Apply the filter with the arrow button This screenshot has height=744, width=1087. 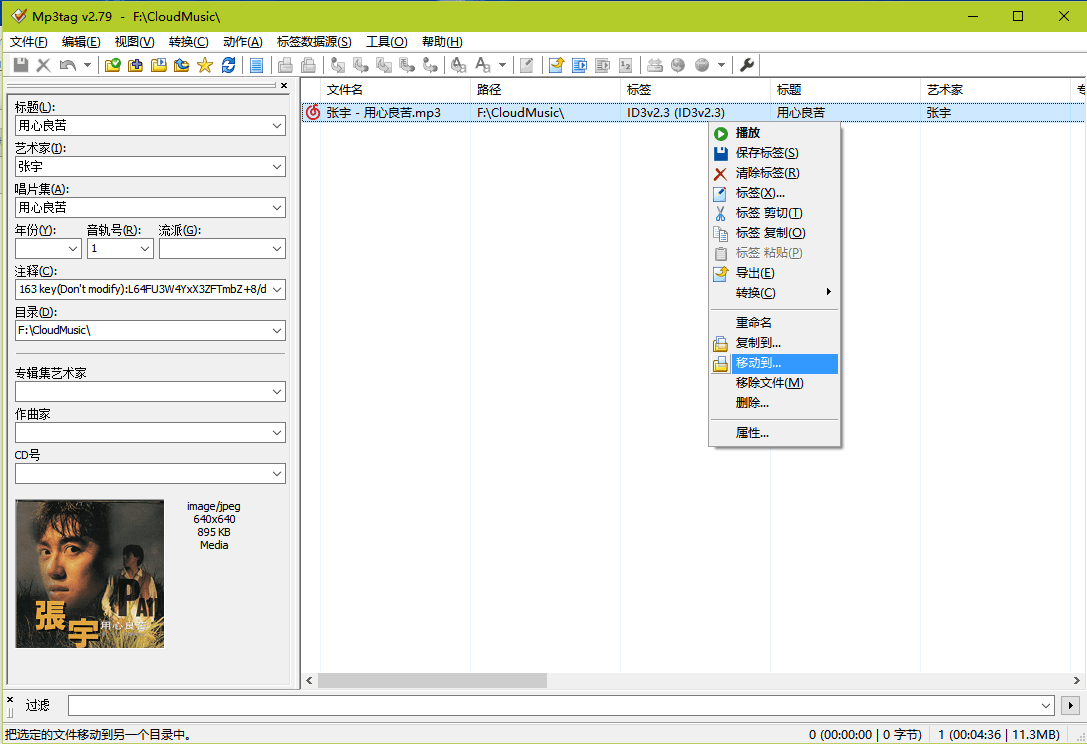1070,705
